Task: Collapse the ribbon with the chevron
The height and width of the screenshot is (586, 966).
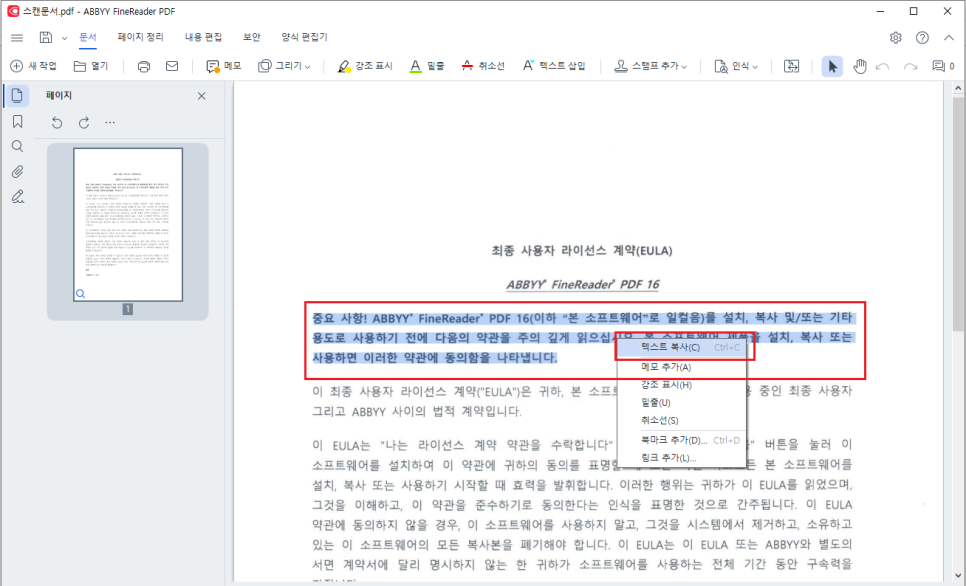Action: (949, 38)
